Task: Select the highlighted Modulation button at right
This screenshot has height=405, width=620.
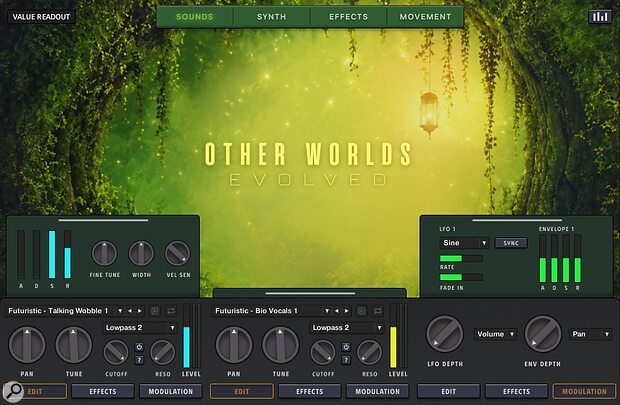Action: click(x=584, y=392)
